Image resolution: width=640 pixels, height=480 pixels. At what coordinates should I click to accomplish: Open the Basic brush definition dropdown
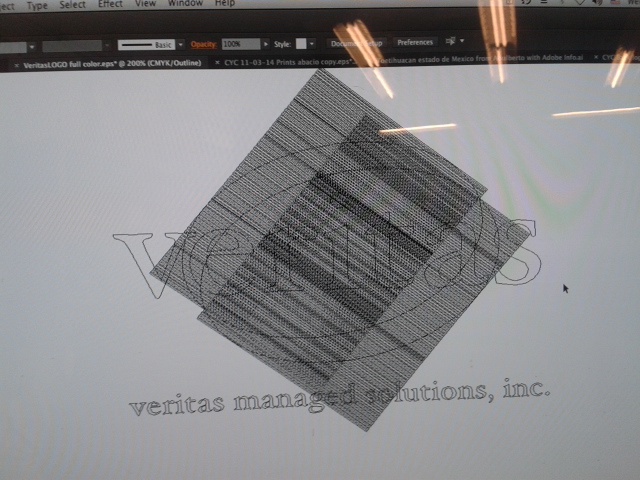pos(181,44)
